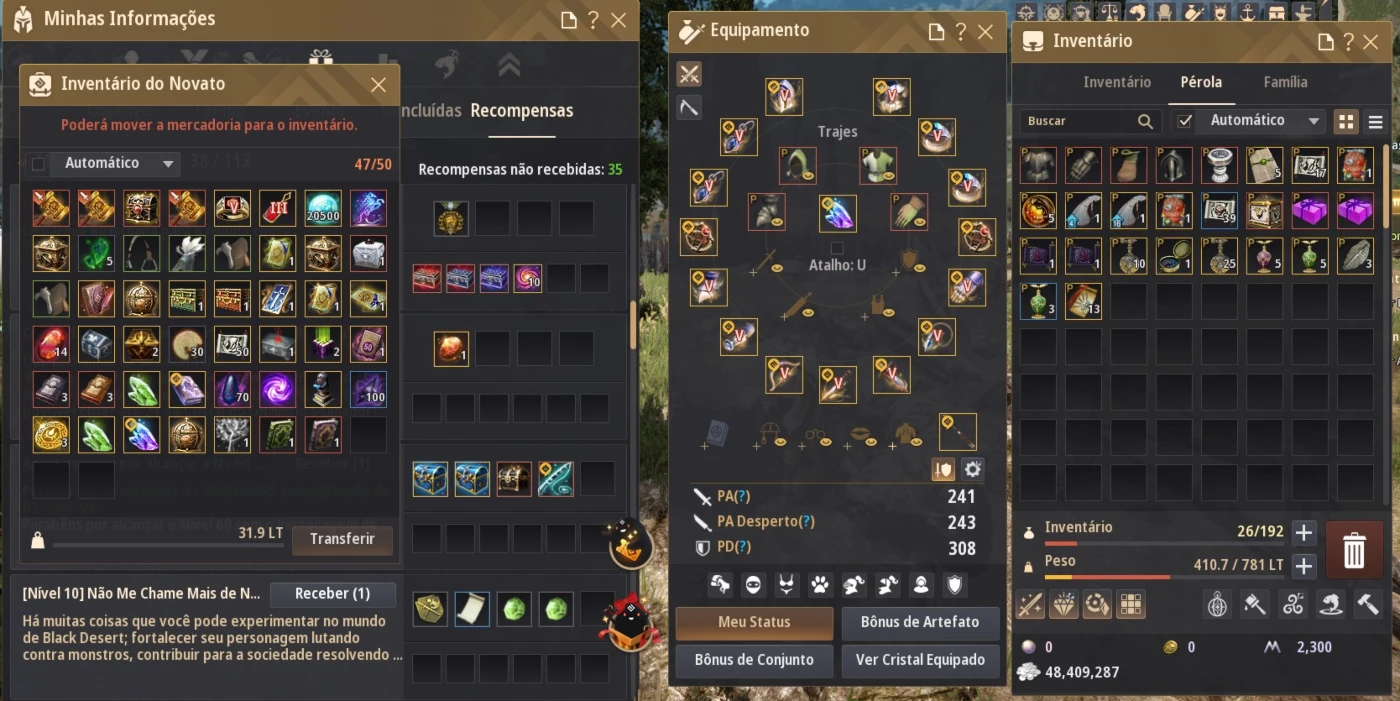Screen dimensions: 1400x701
Task: Open equipment settings gear icon
Action: [x=972, y=469]
